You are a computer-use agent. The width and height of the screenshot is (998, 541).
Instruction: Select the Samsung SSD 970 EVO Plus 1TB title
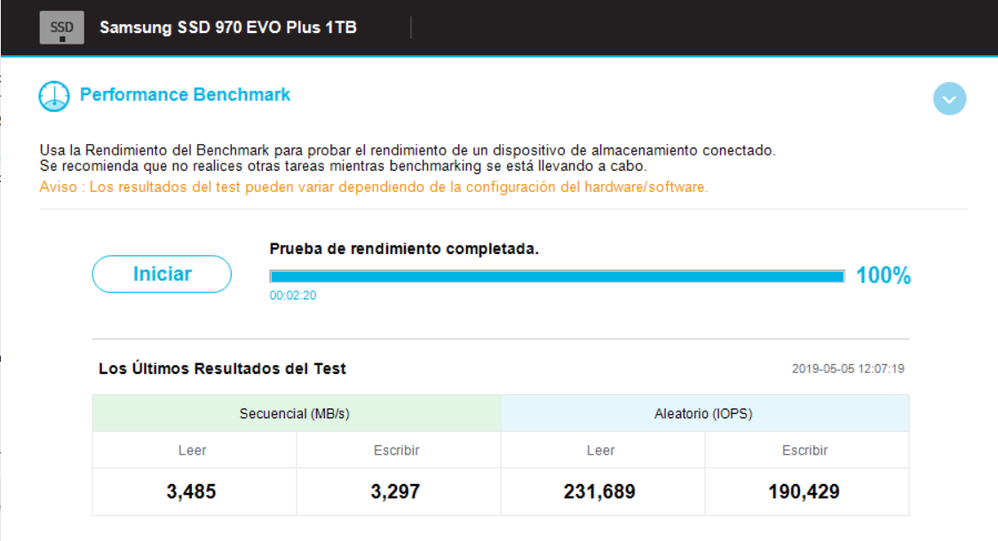tap(228, 27)
